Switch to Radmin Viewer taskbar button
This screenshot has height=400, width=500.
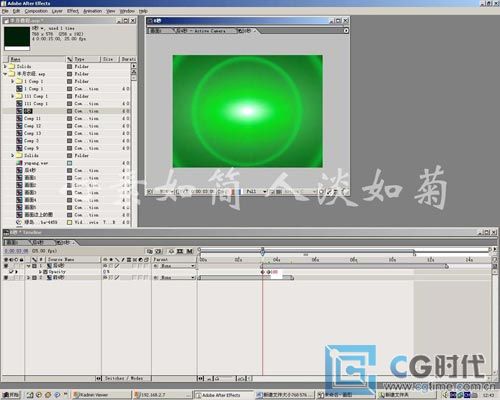(x=101, y=395)
